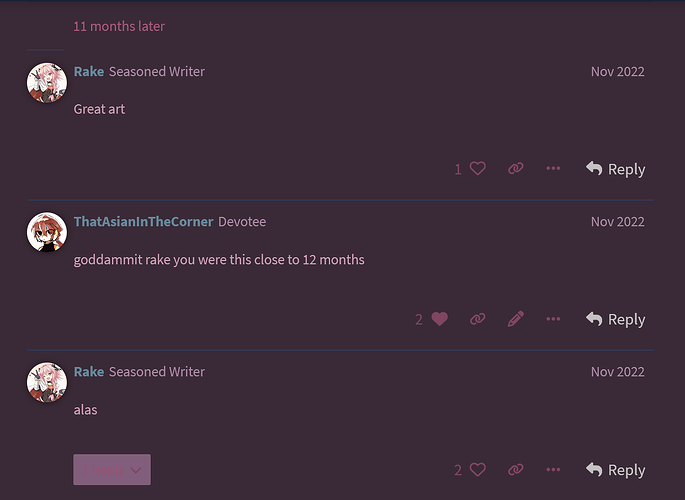Copy link to ThatAsianInTheCorner's post
This screenshot has width=685, height=500.
pos(477,319)
